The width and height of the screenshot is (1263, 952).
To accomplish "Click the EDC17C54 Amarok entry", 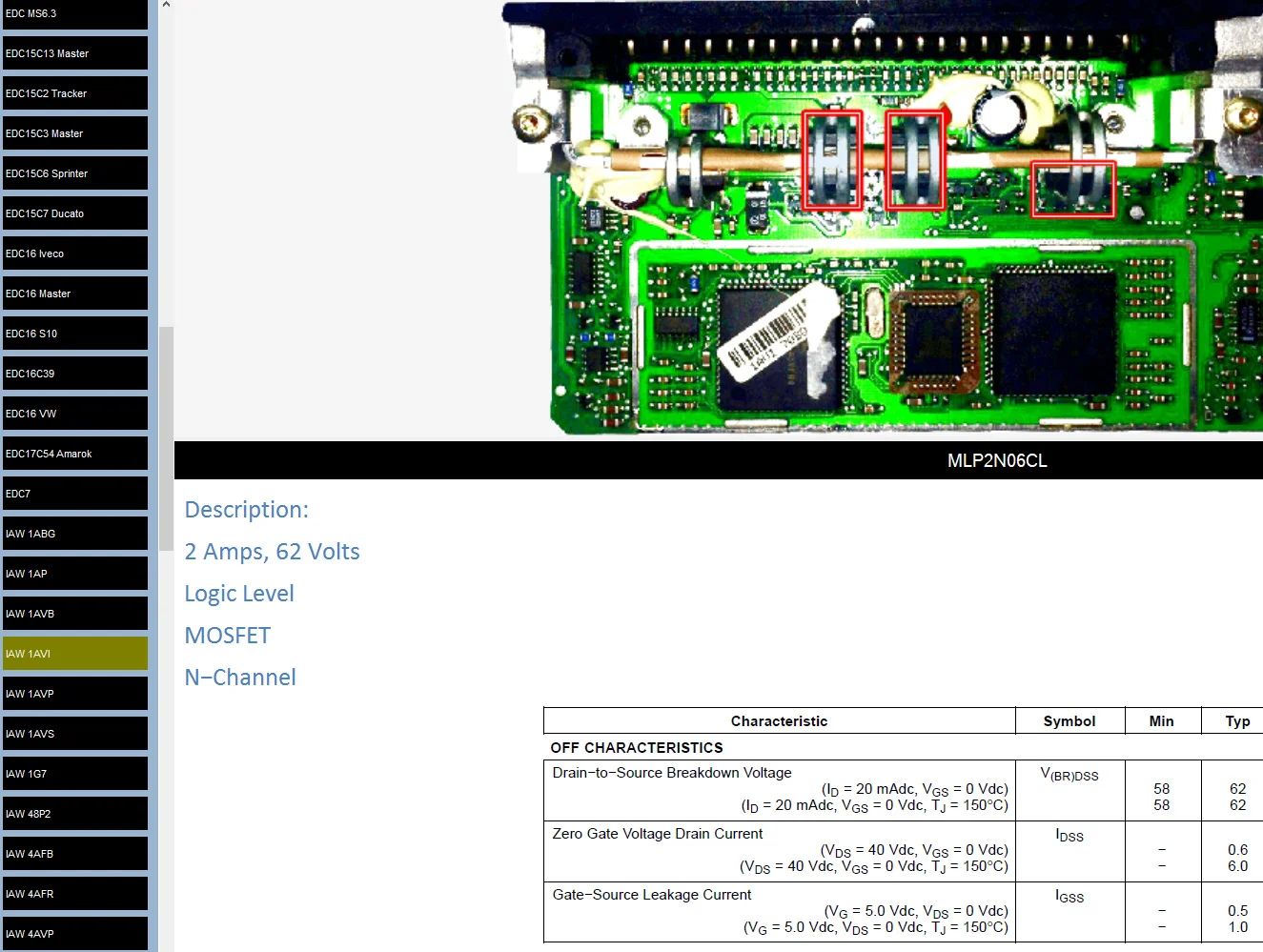I will 75,454.
